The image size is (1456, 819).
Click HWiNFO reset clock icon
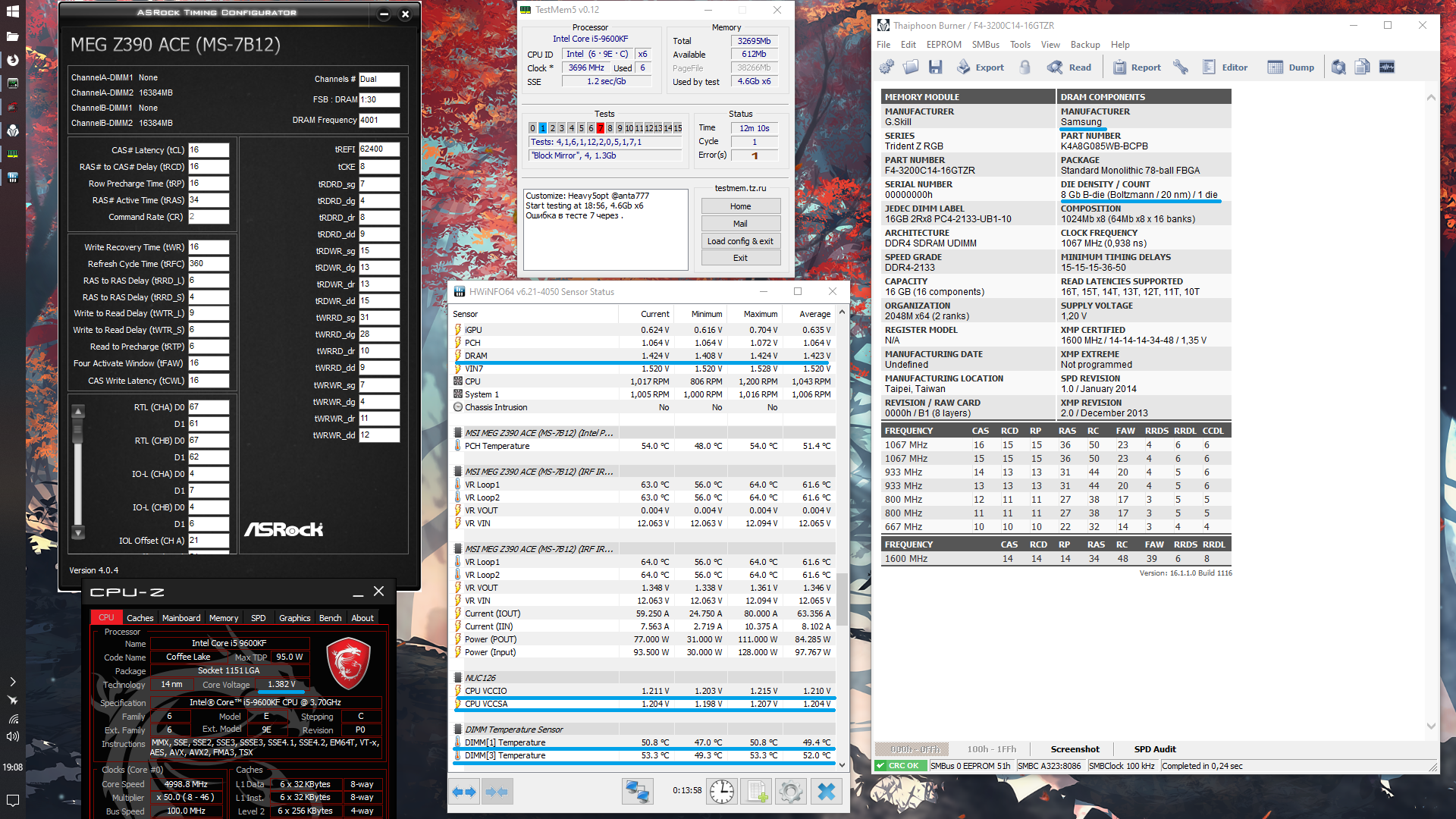coord(721,792)
